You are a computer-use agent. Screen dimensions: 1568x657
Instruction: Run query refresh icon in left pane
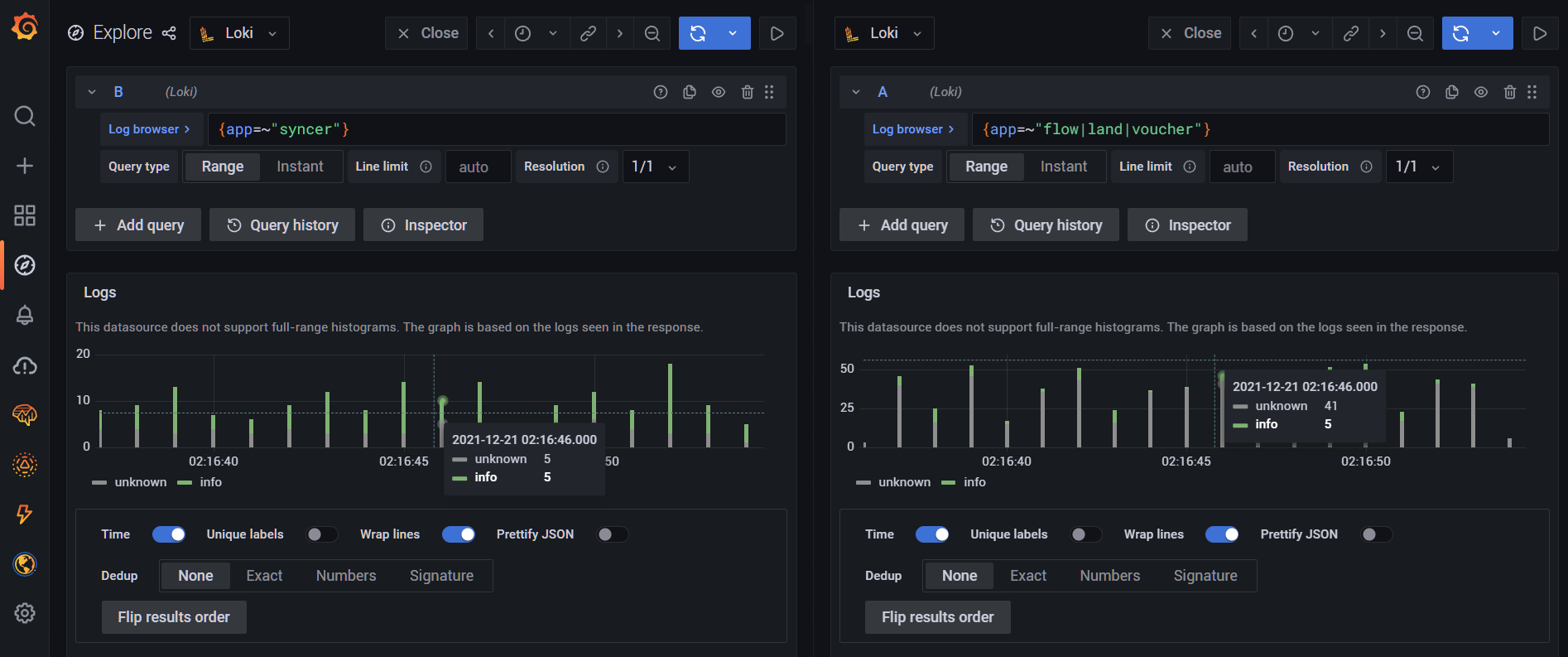coord(698,33)
